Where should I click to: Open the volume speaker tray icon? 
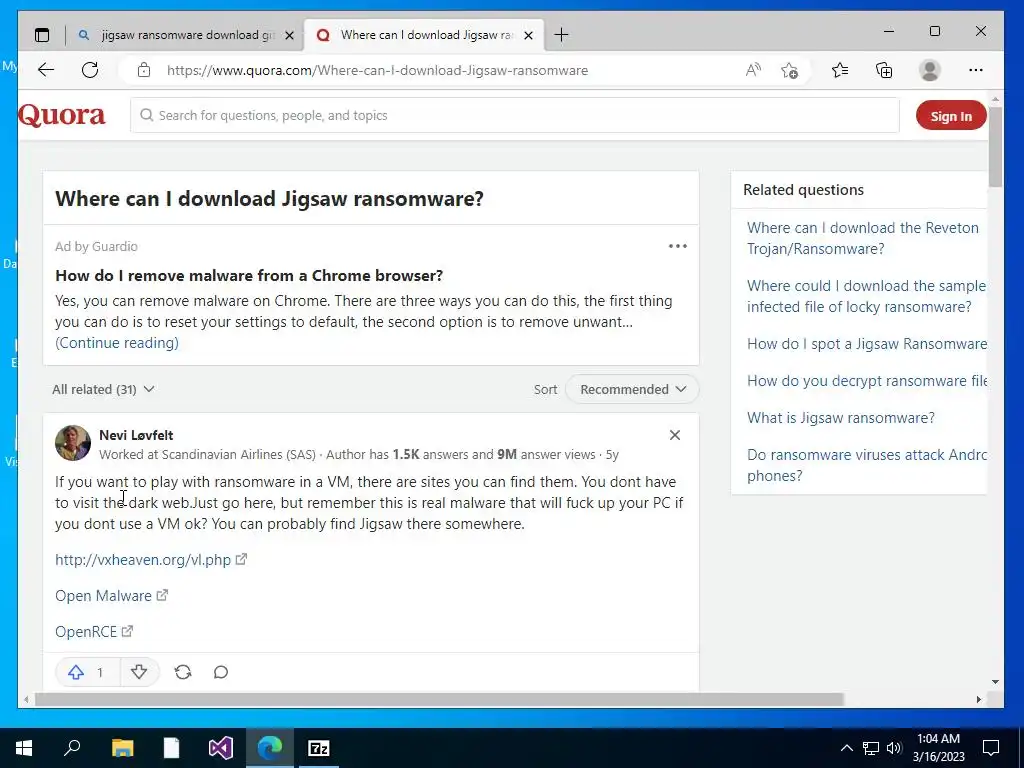pos(893,748)
